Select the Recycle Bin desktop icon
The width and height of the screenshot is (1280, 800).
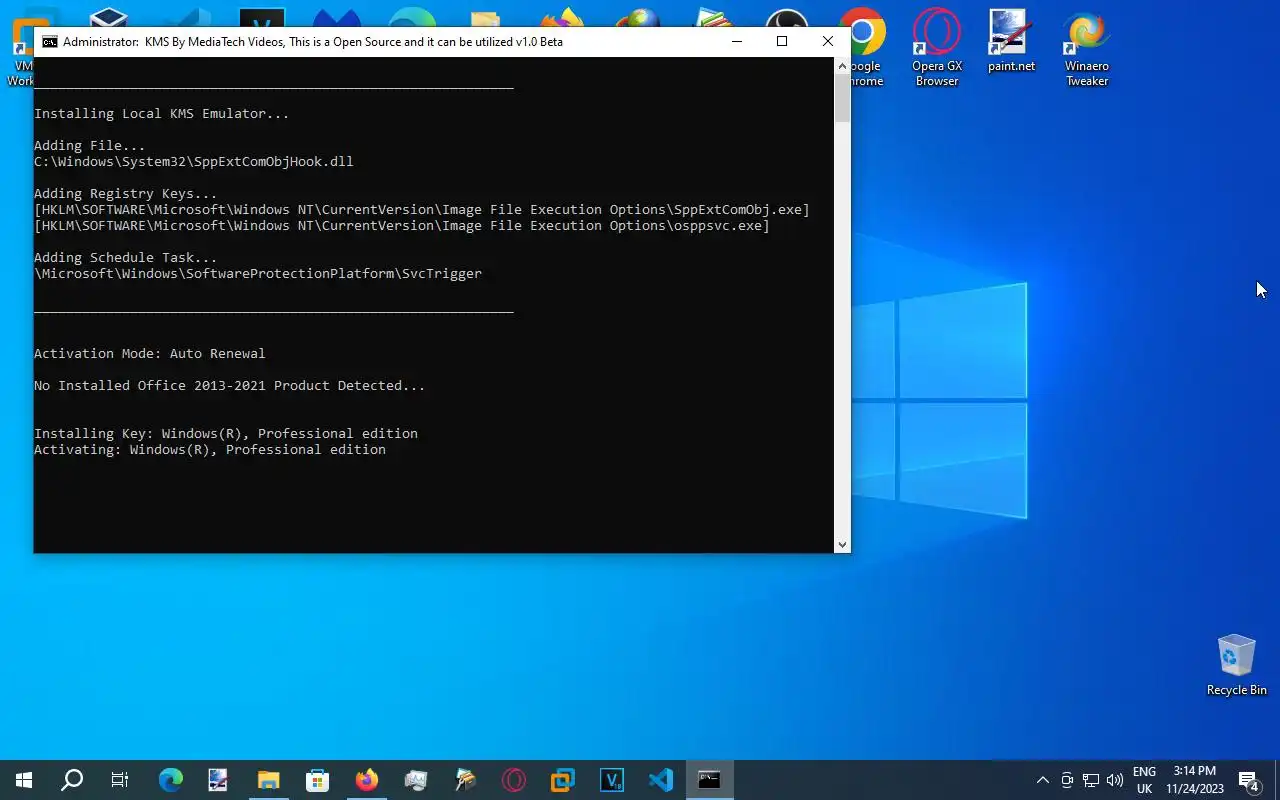click(1237, 665)
